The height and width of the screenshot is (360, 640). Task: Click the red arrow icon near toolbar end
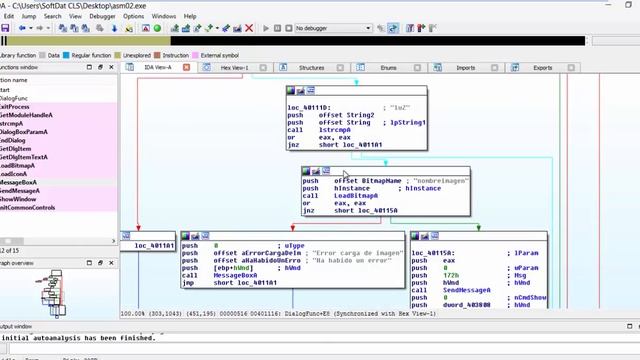(421, 28)
